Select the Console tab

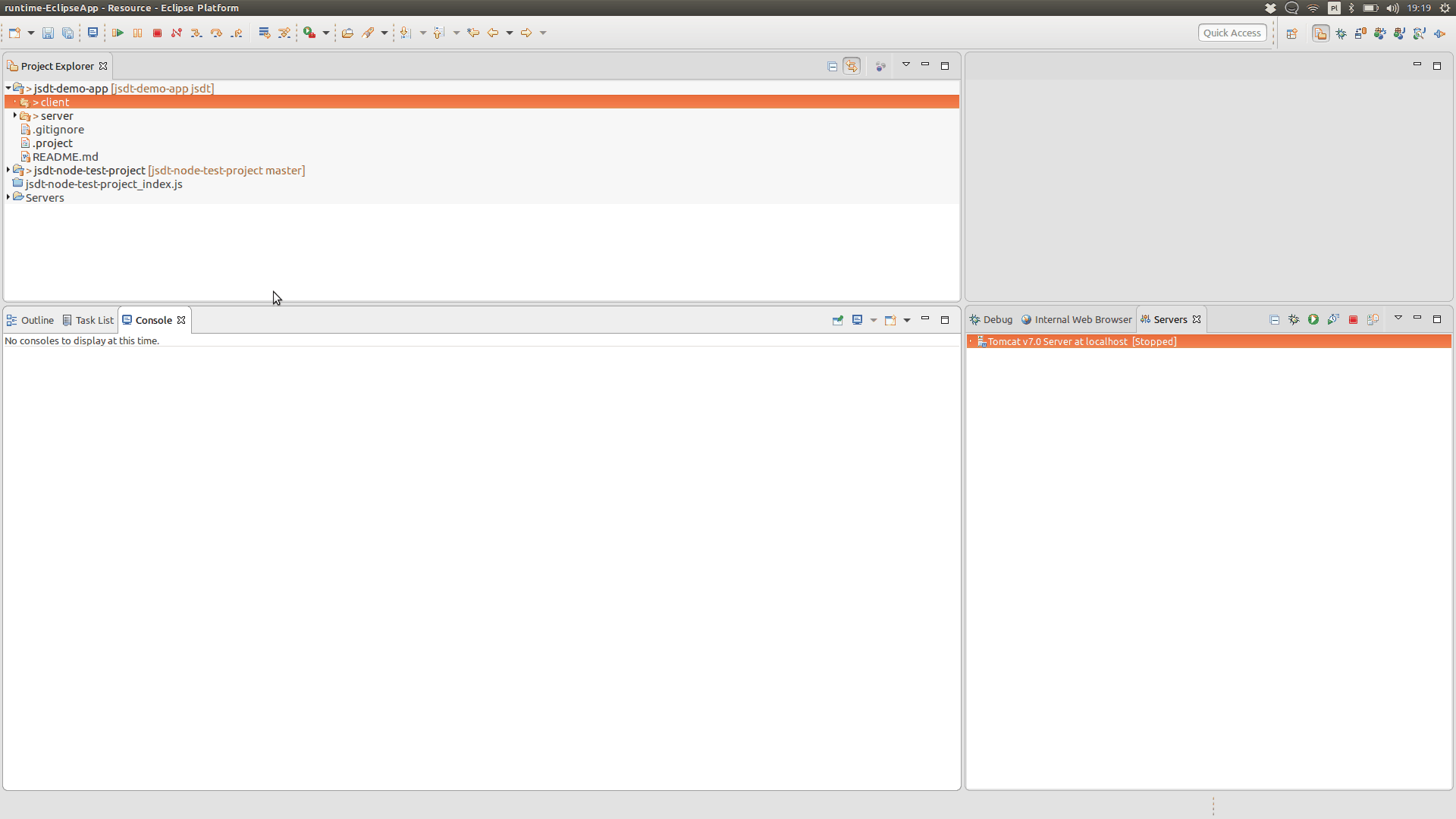coord(153,319)
